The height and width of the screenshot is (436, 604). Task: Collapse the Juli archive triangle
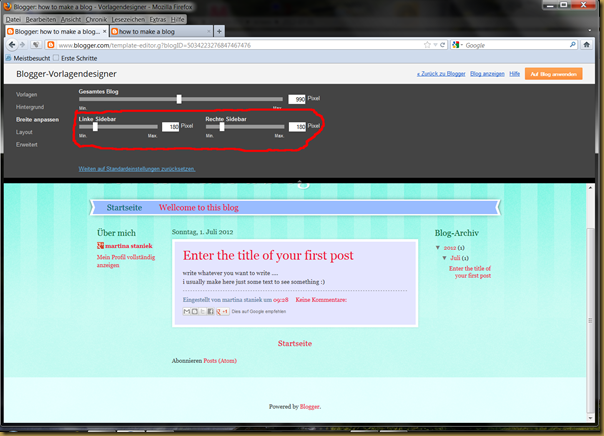coord(445,258)
